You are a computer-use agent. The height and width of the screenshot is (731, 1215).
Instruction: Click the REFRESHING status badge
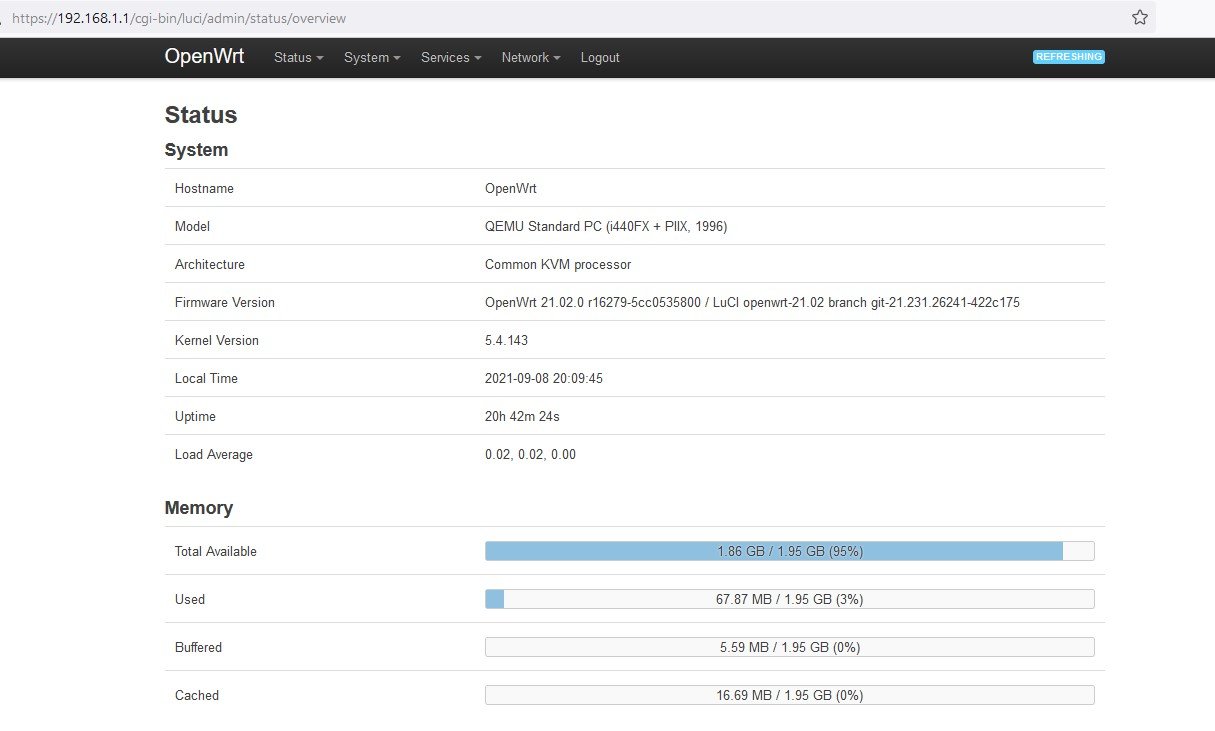(1068, 57)
